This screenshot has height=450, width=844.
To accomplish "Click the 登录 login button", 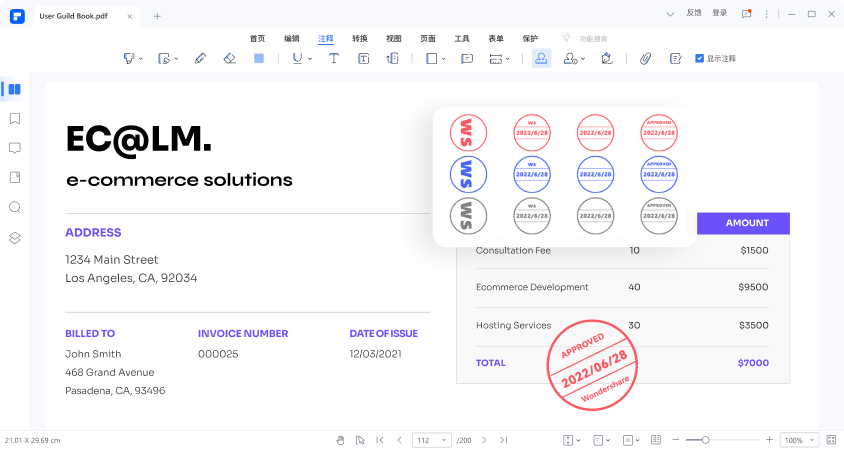I will coord(720,13).
